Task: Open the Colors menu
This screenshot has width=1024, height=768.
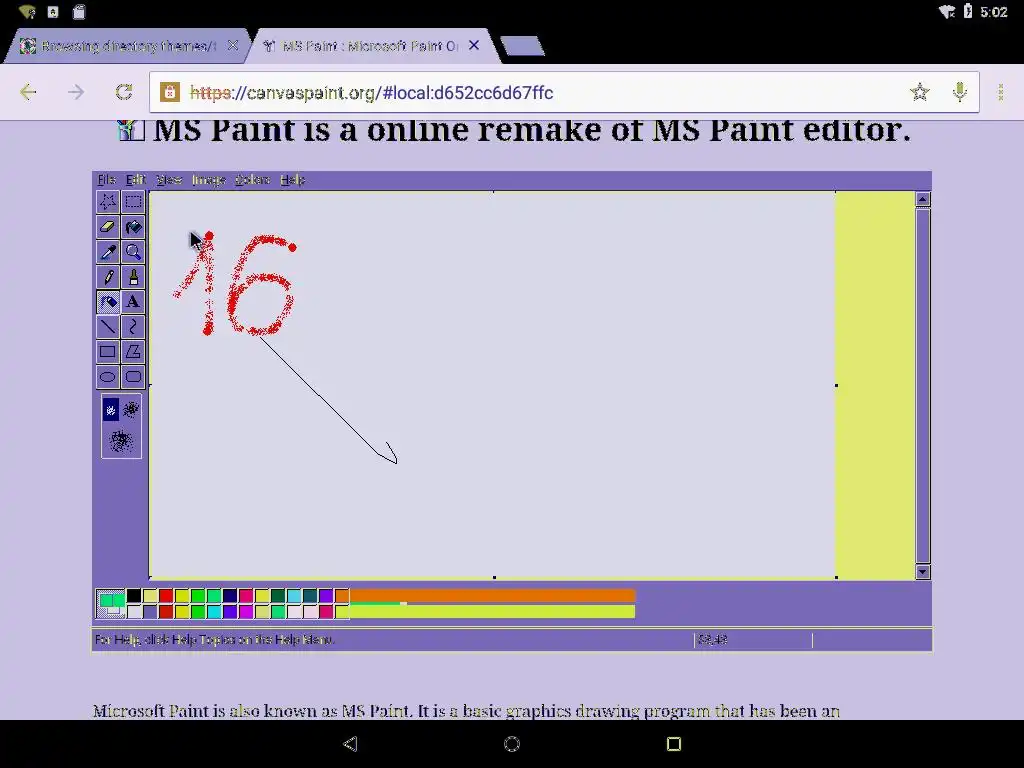Action: pyautogui.click(x=252, y=180)
